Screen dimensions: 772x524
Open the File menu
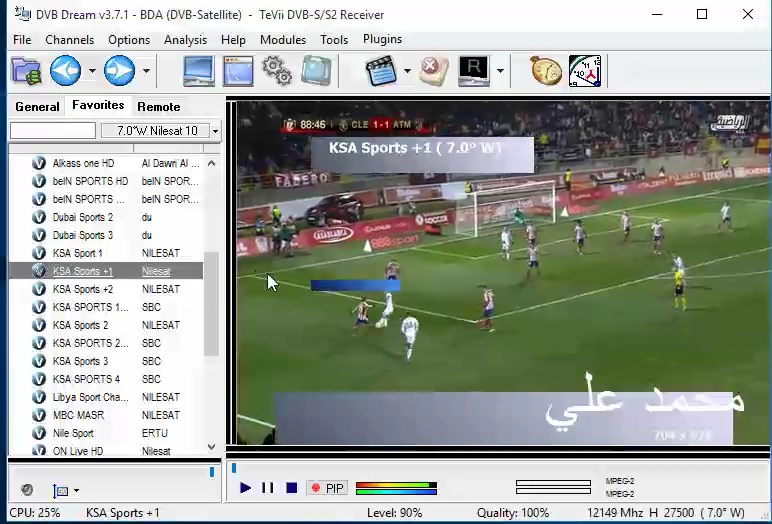pos(22,39)
